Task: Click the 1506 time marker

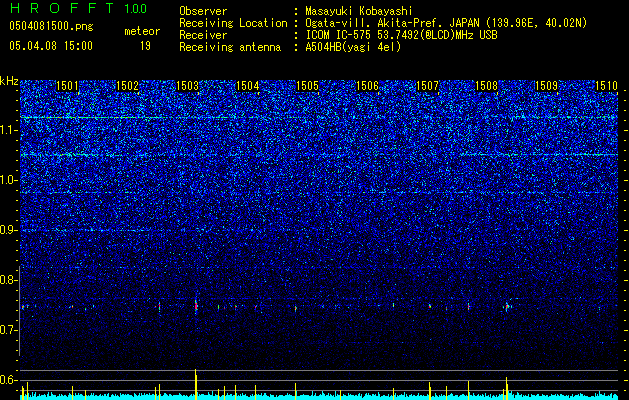Action: tap(367, 86)
